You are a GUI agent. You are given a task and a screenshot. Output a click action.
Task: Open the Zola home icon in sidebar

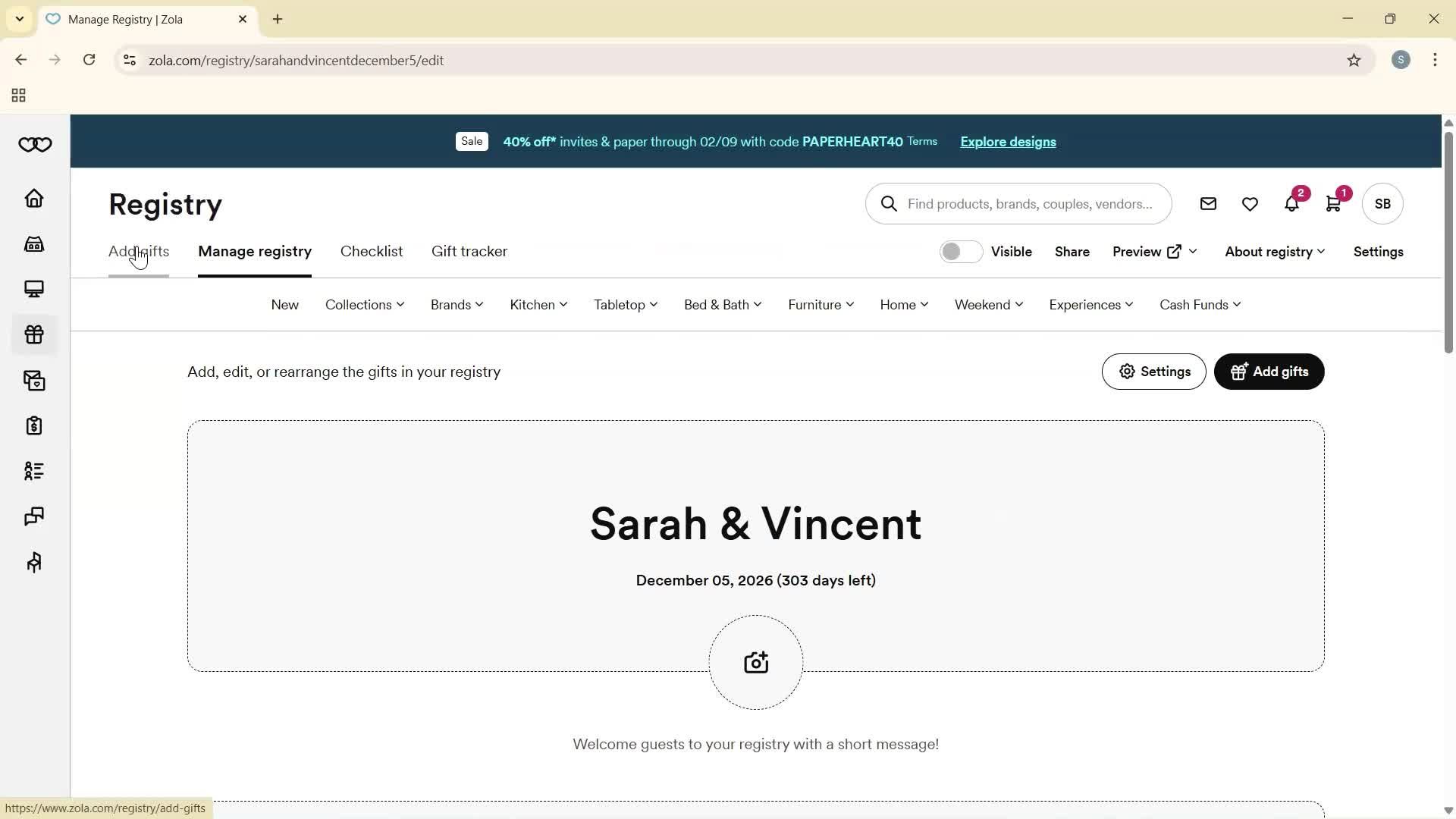[33, 199]
